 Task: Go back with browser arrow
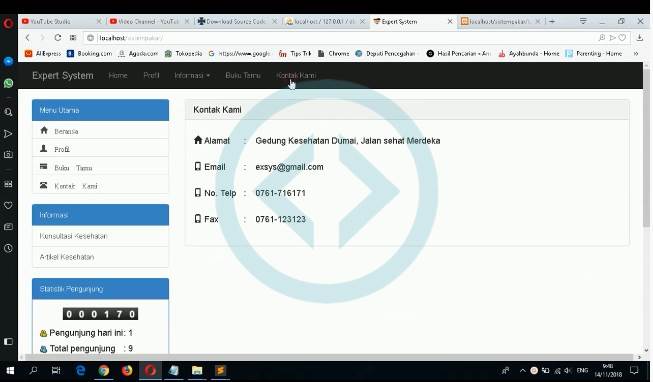coord(27,37)
